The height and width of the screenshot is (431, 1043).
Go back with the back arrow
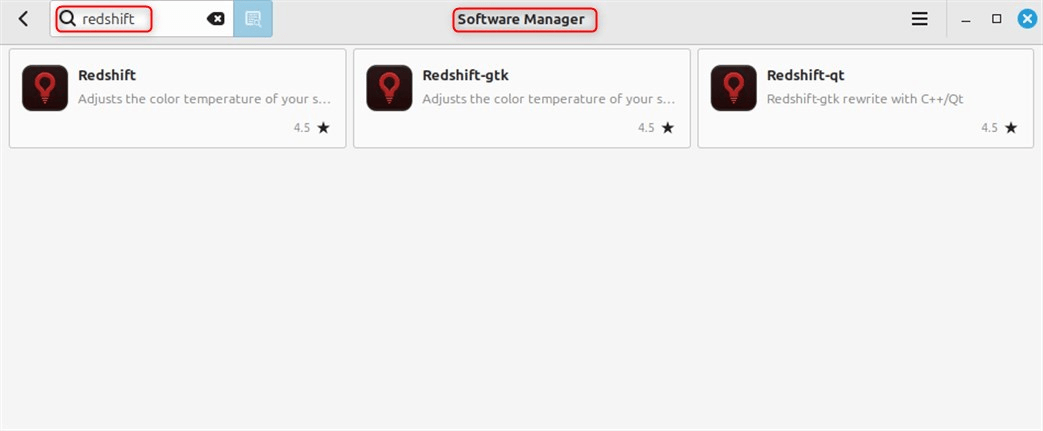(23, 19)
